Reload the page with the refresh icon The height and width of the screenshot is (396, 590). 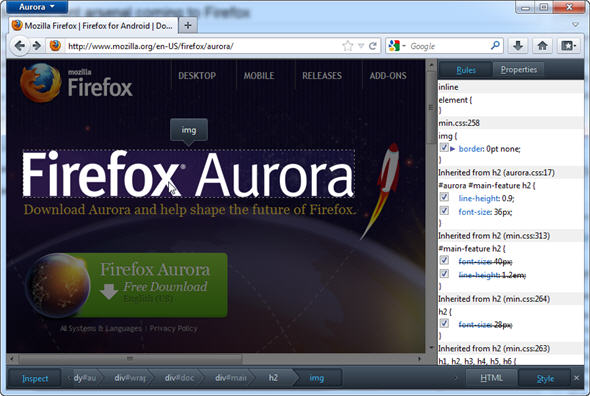373,46
